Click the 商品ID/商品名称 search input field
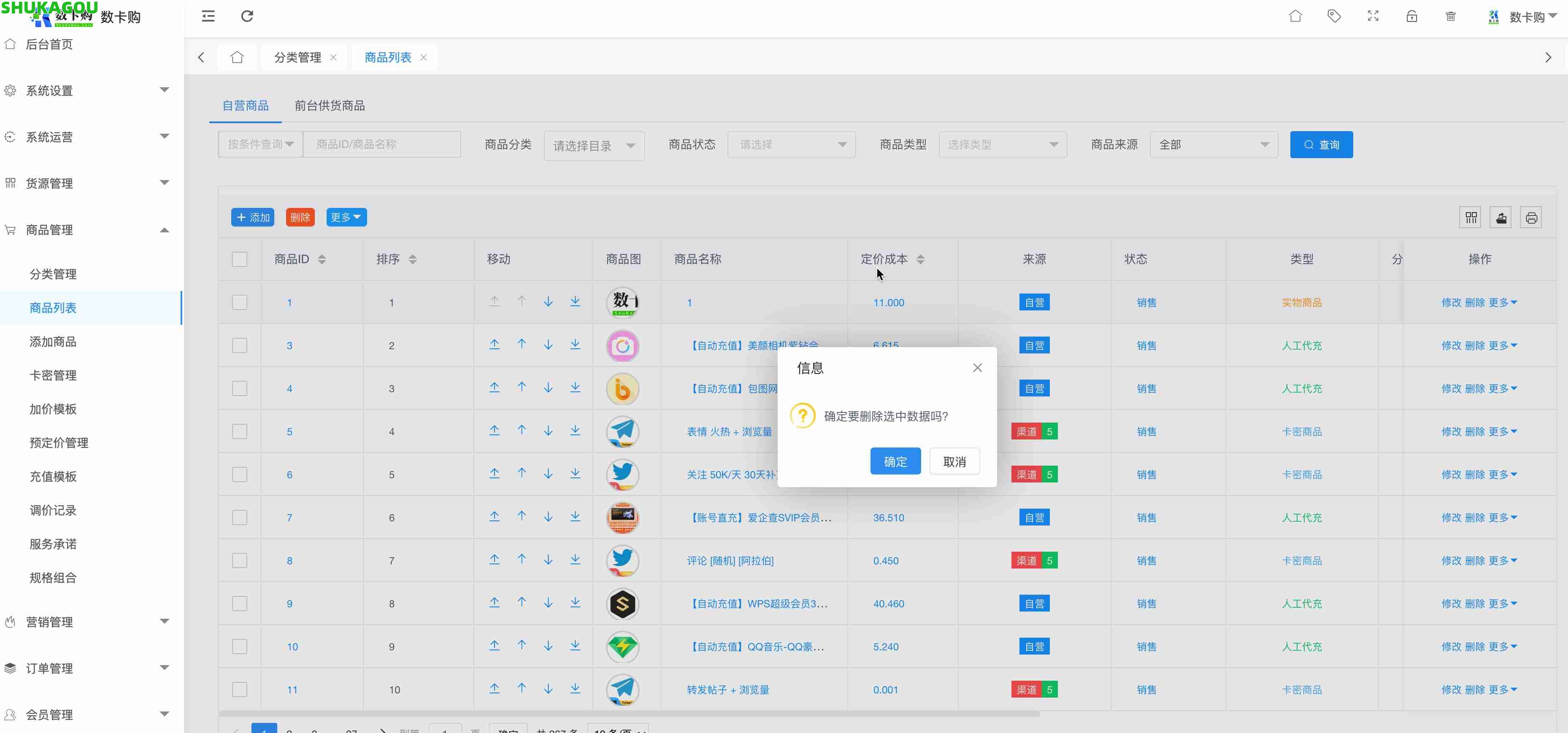 pos(382,143)
